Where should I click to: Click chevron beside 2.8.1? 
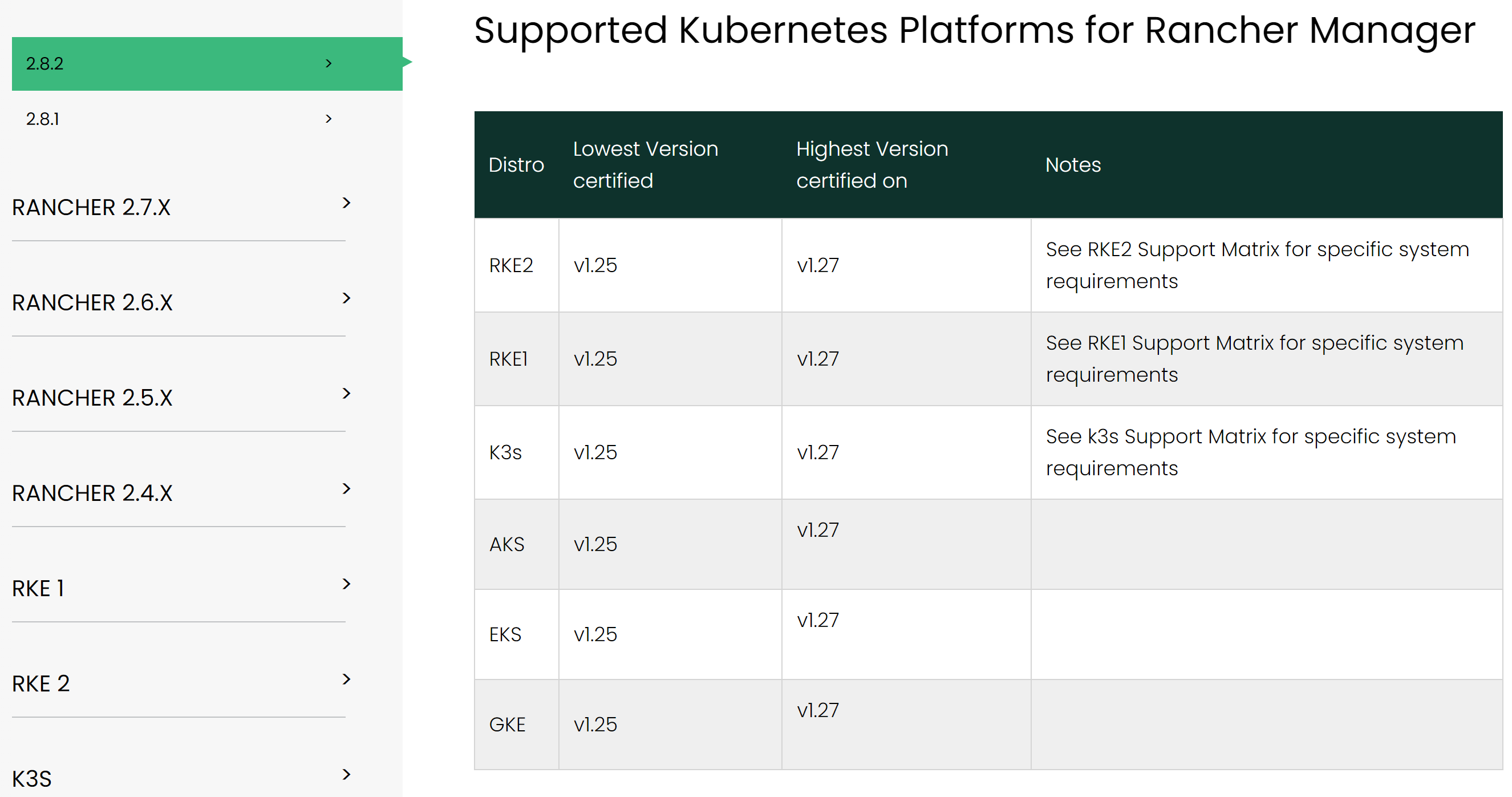tap(329, 119)
